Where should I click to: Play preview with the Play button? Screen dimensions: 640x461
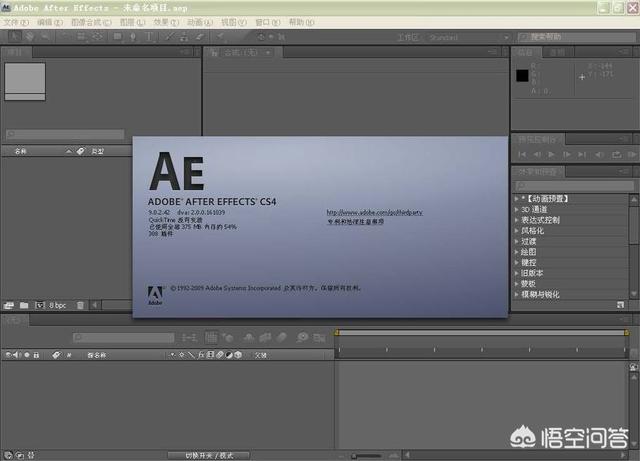click(x=551, y=155)
